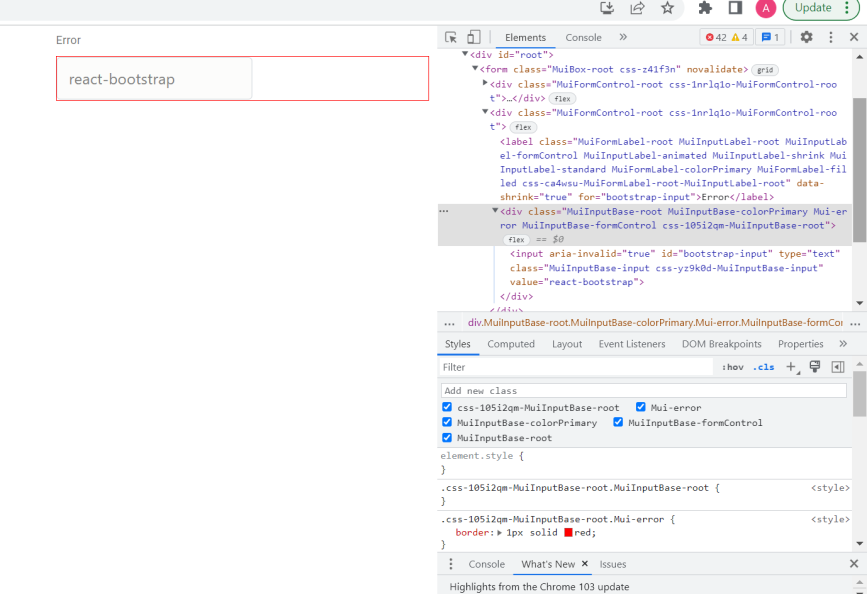Open the DevTools customization three-dot menu
This screenshot has width=867, height=594.
[831, 37]
